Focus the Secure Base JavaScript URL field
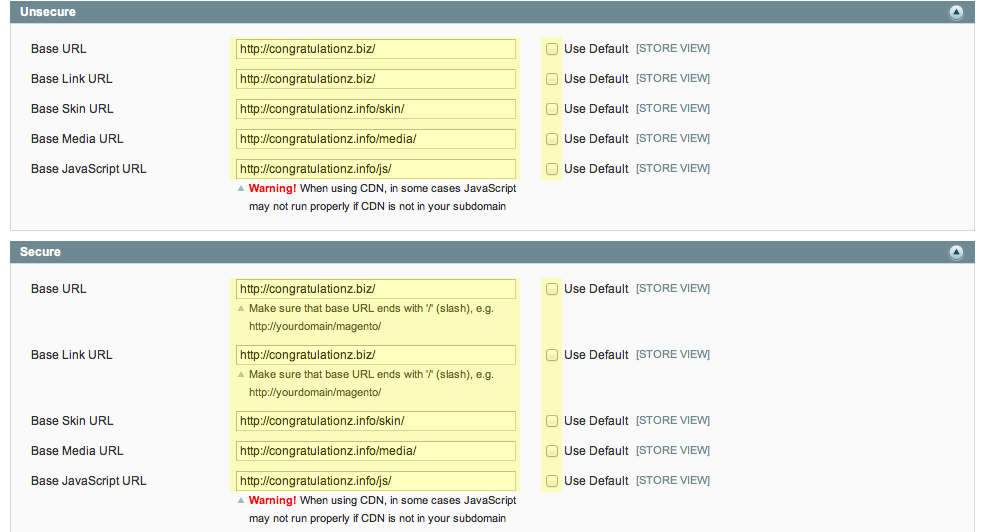 (x=376, y=481)
